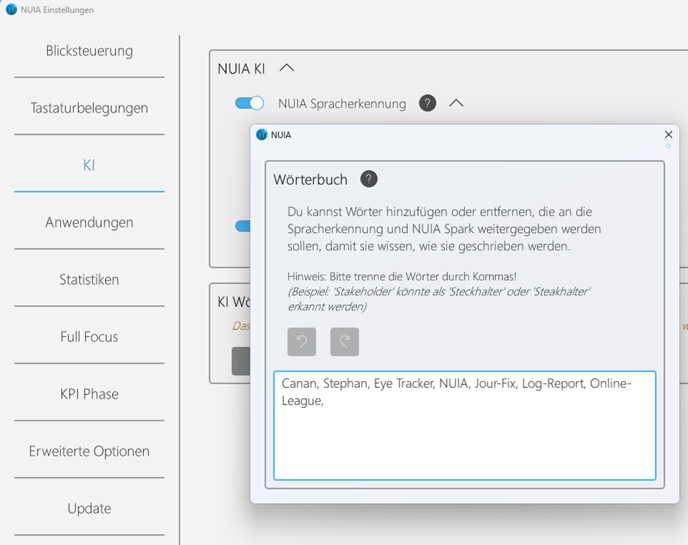Image resolution: width=688 pixels, height=545 pixels.
Task: Click the undo button in Wörterbuch
Action: 302,341
